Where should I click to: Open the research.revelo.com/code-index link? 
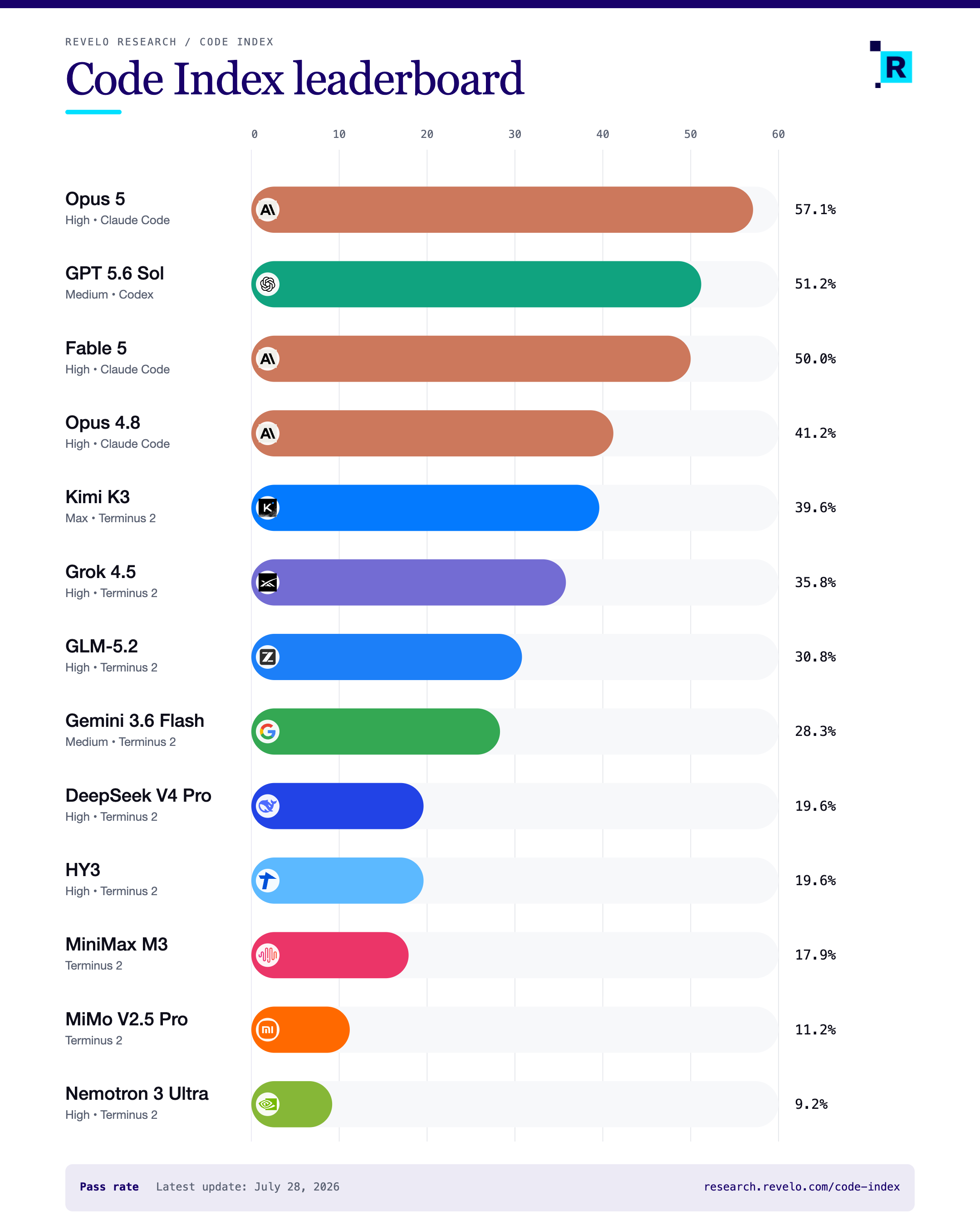click(x=802, y=1186)
